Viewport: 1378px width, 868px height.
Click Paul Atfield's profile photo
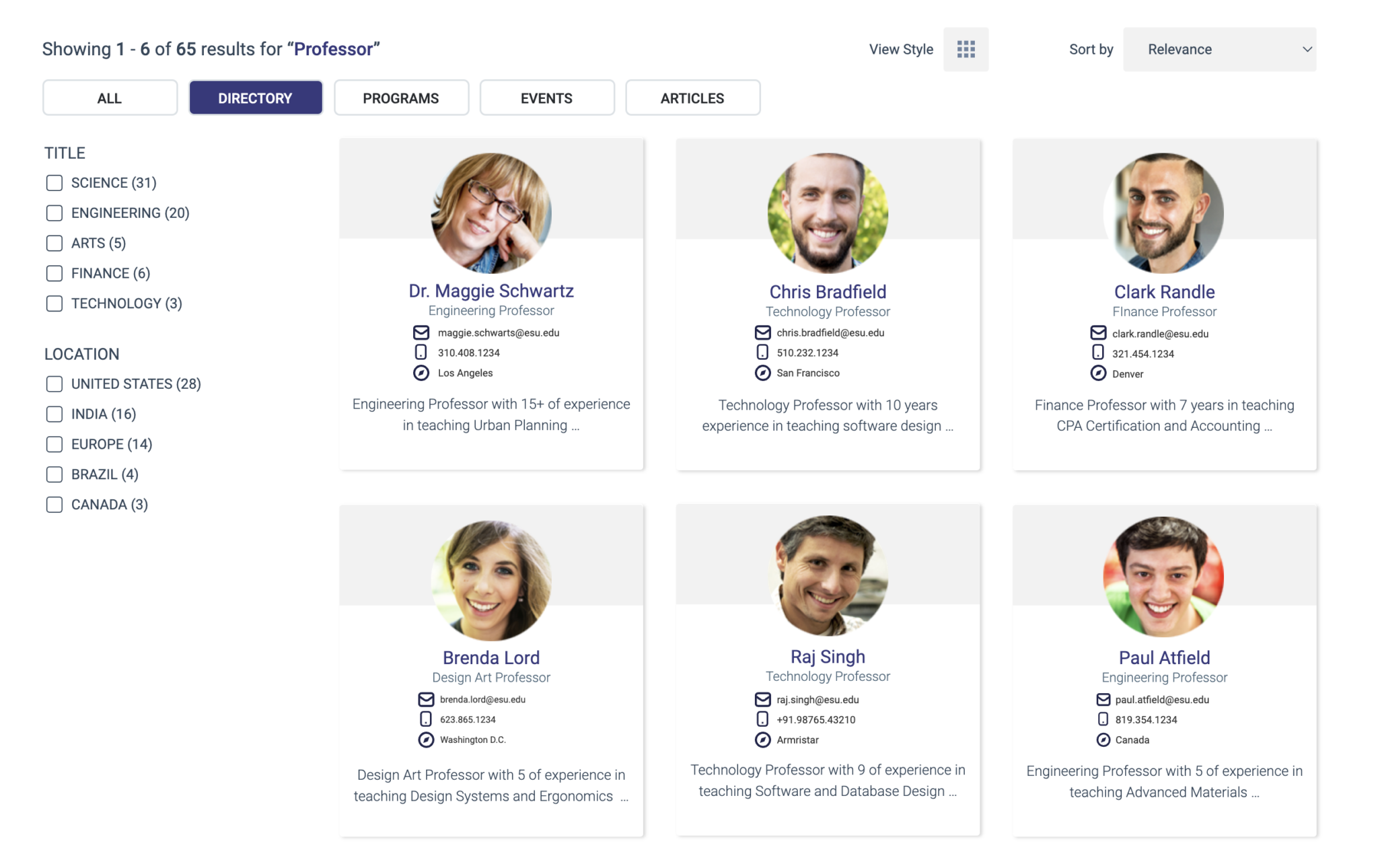point(1163,575)
